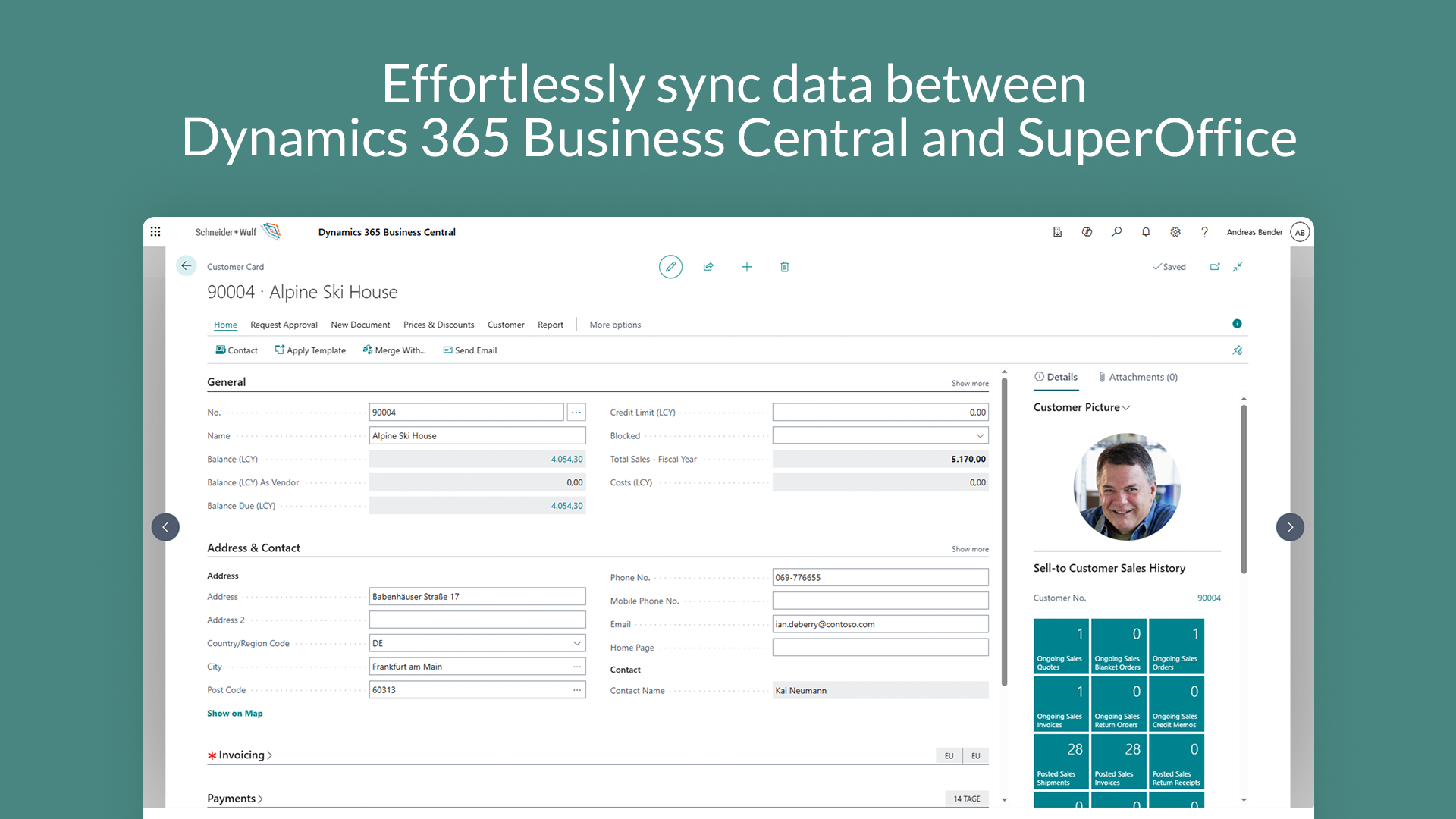Open Posted Sales Invoices tile
1456x819 pixels.
[x=1119, y=762]
